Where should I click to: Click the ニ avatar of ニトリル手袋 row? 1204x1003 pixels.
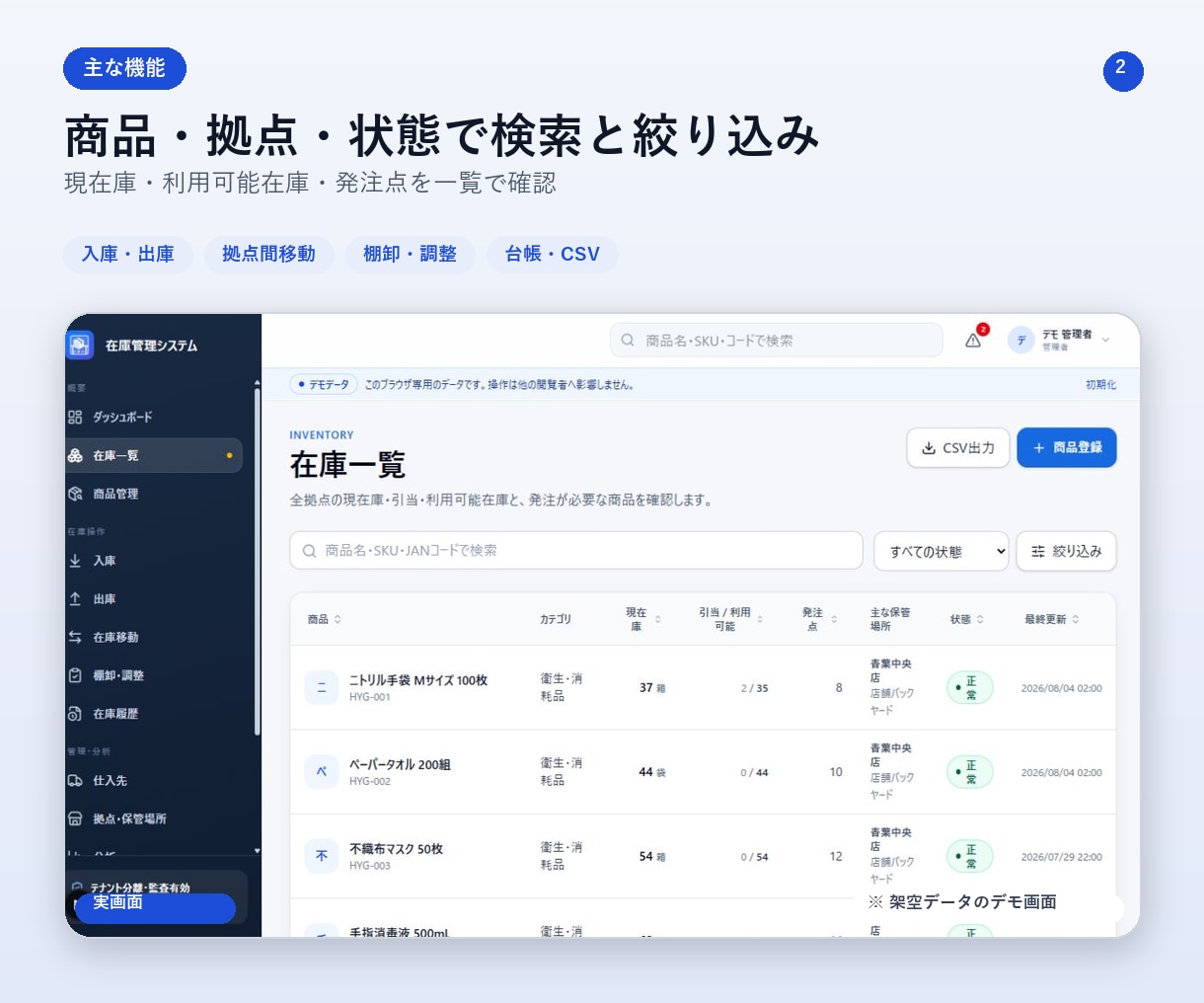(x=322, y=688)
